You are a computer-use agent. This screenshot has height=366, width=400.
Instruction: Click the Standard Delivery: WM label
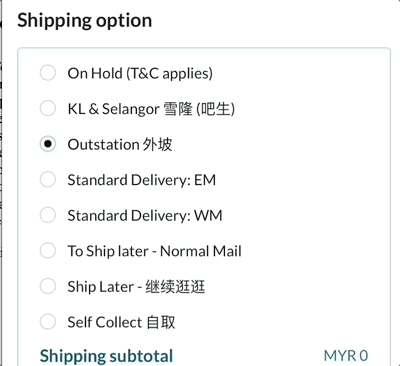[x=145, y=215]
